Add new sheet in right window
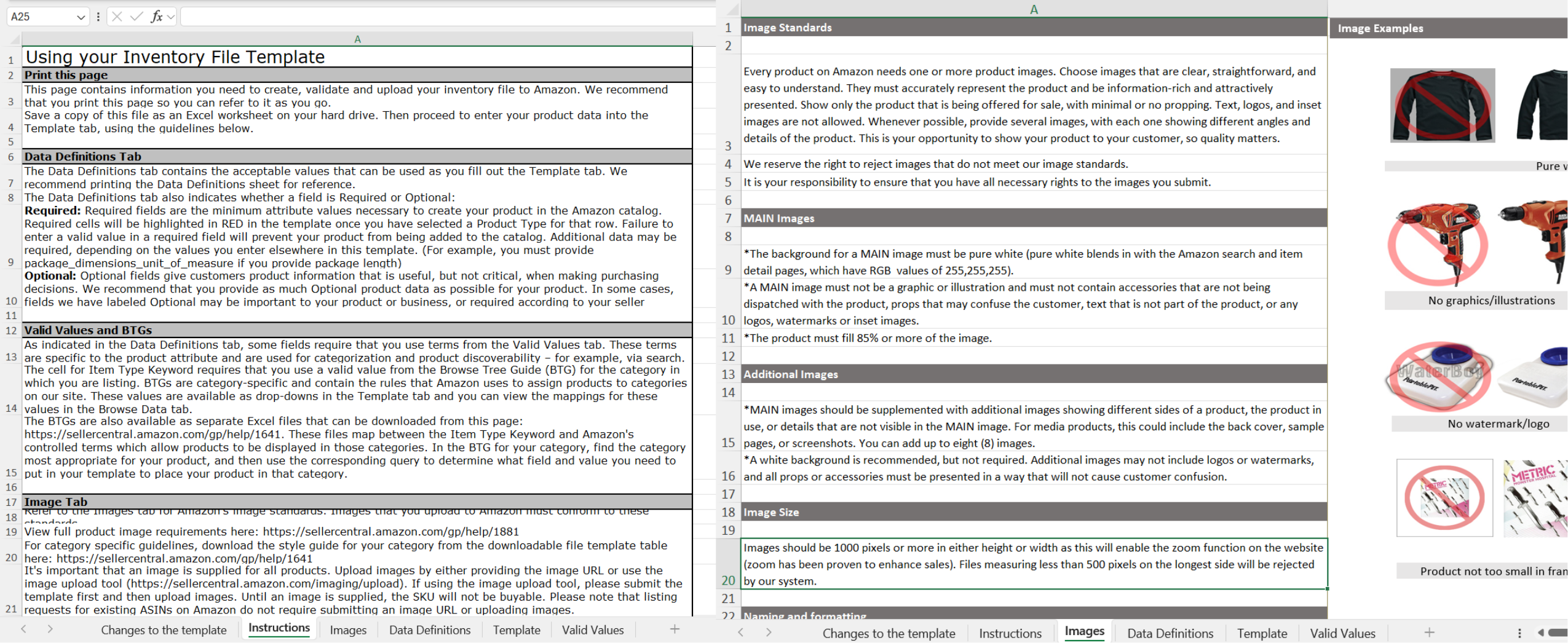The image size is (1568, 643). (1429, 633)
